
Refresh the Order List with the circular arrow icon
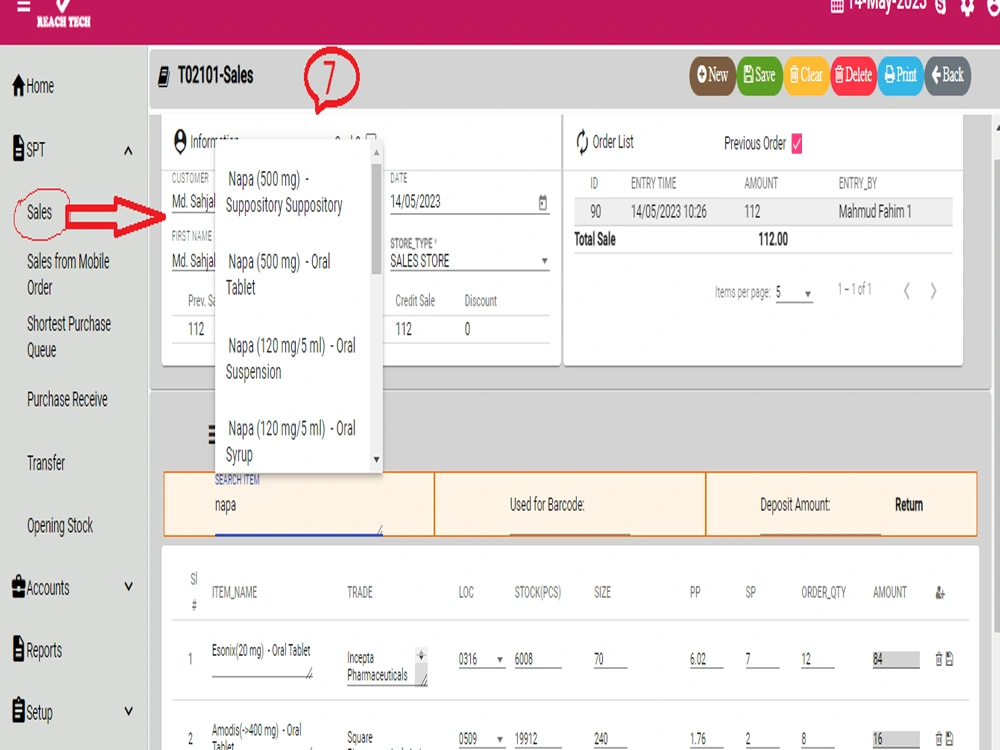point(582,142)
